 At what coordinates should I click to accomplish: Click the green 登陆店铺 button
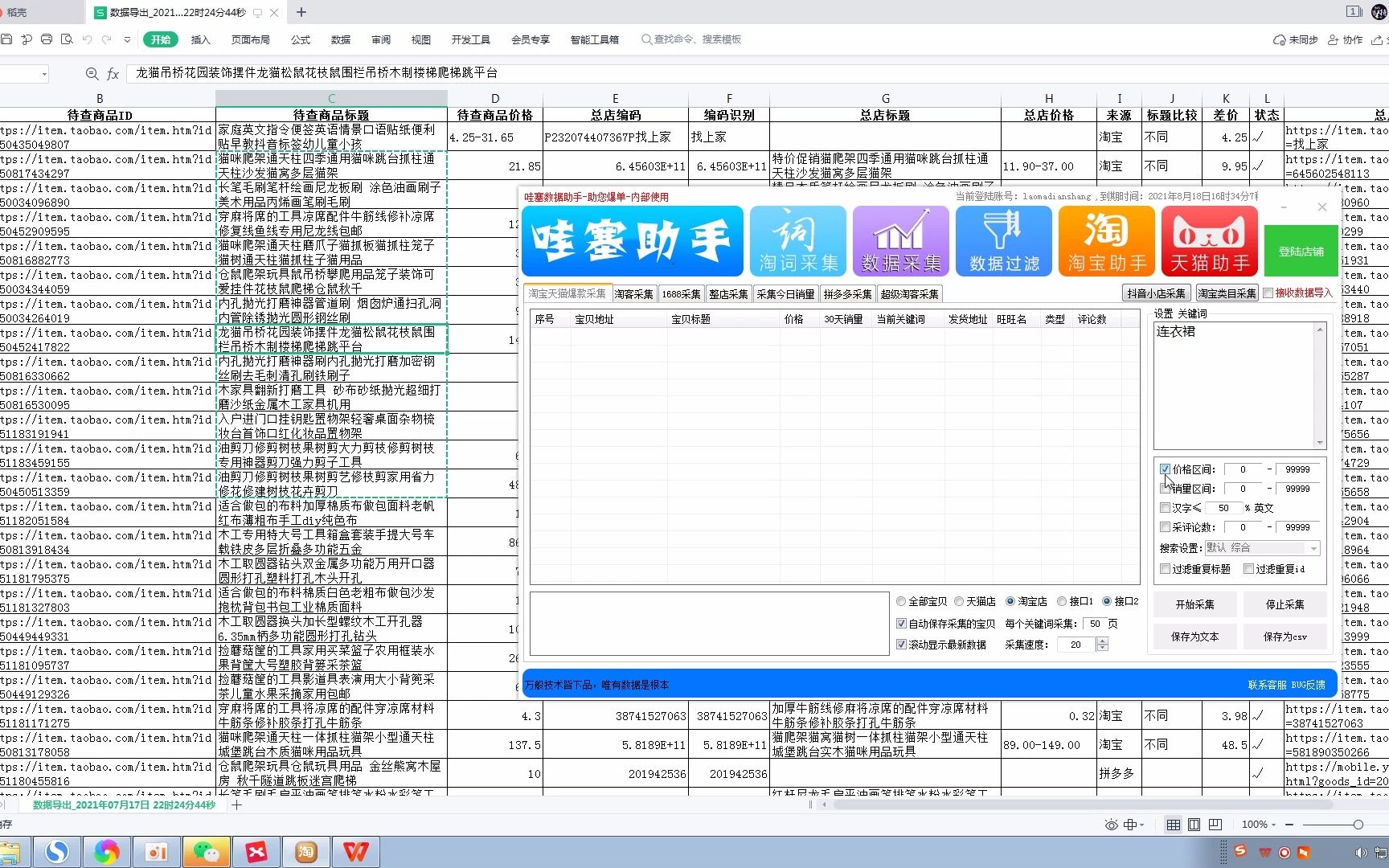coord(1301,252)
